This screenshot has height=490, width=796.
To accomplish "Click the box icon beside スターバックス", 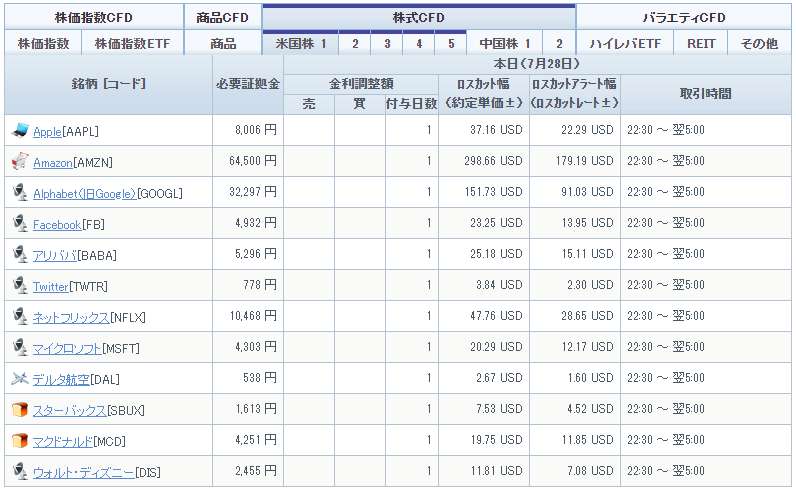I will point(20,409).
